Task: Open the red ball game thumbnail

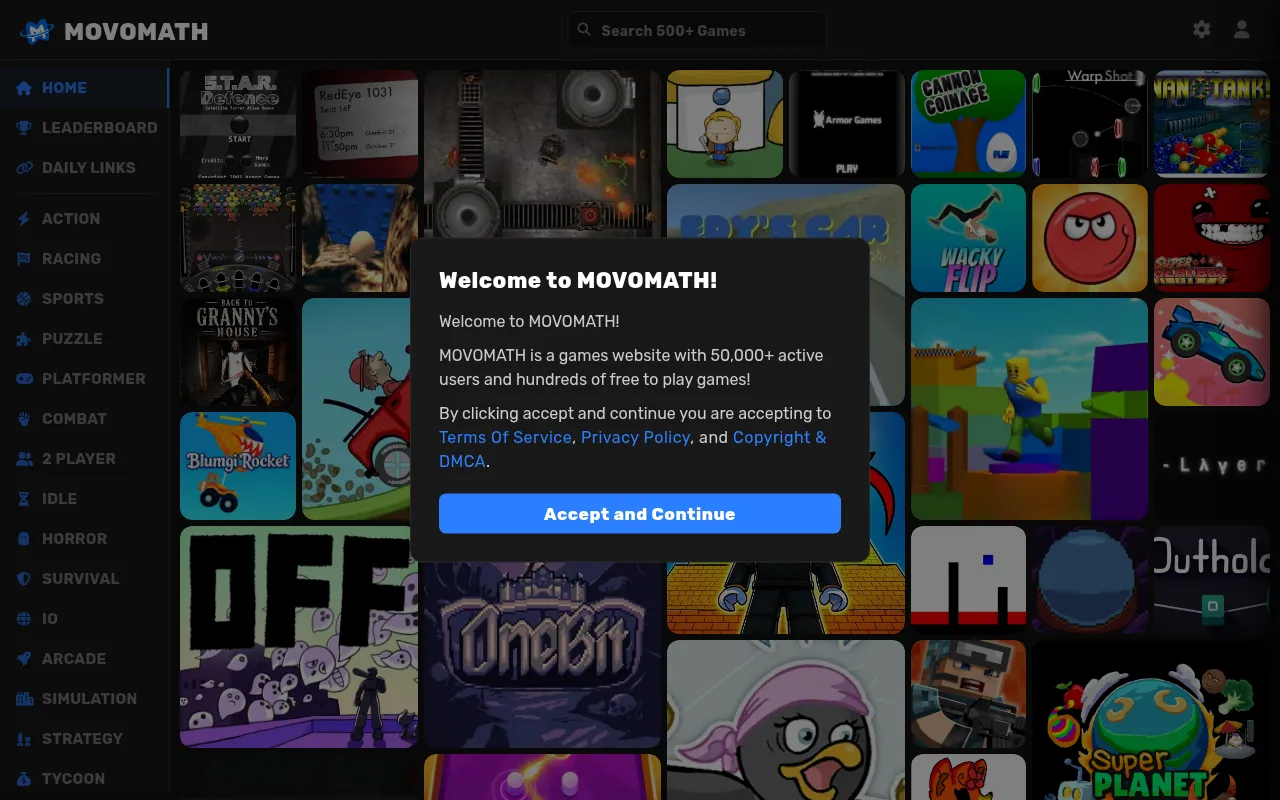Action: point(1090,238)
